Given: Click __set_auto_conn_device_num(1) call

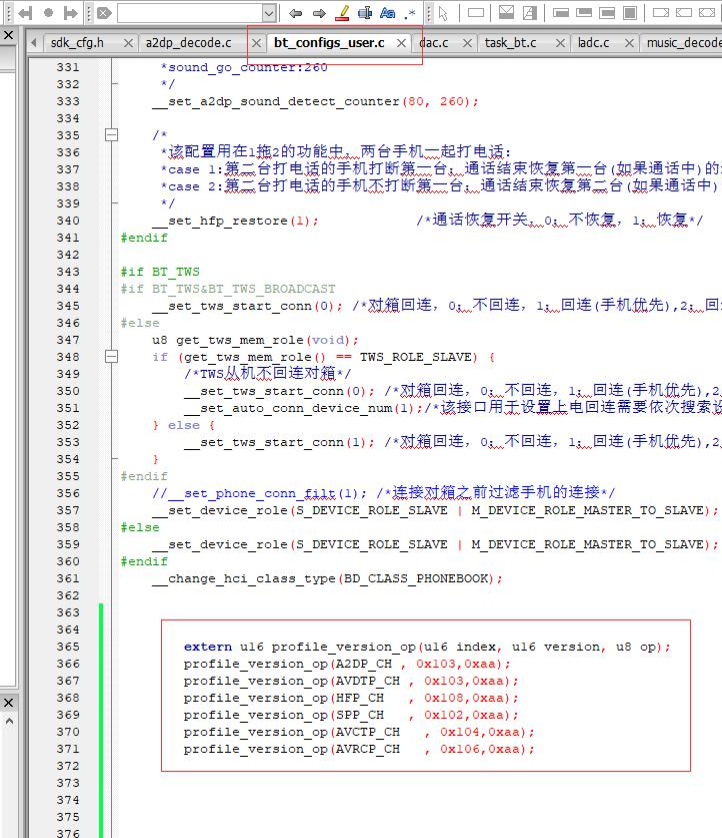Looking at the screenshot, I should (304, 408).
